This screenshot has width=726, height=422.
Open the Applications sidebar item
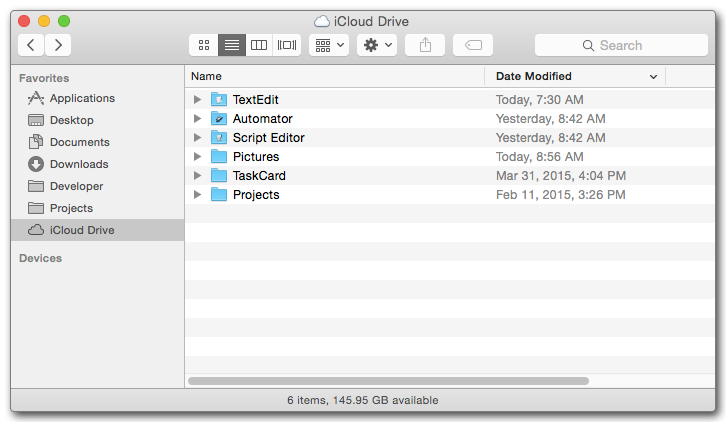[82, 98]
